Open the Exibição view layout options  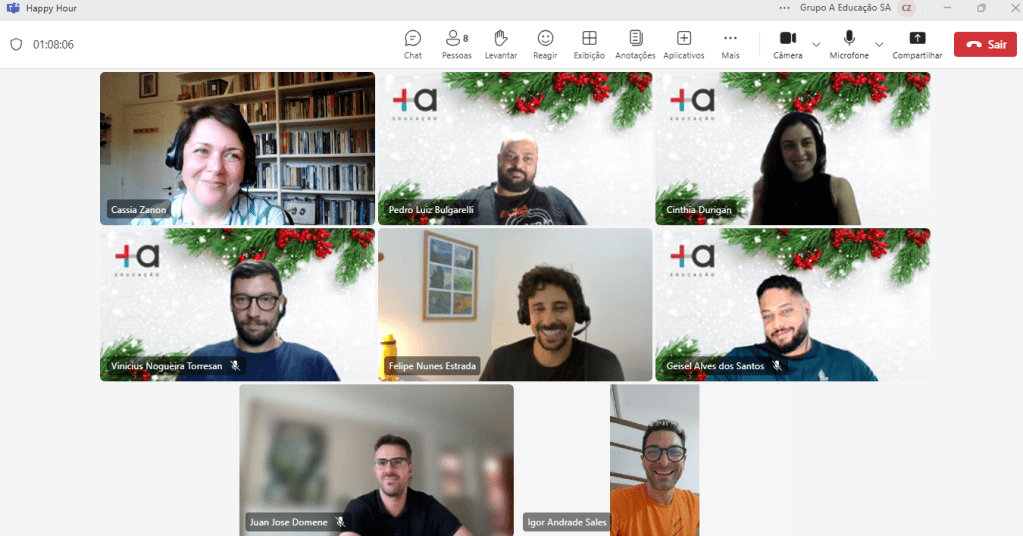pyautogui.click(x=589, y=44)
